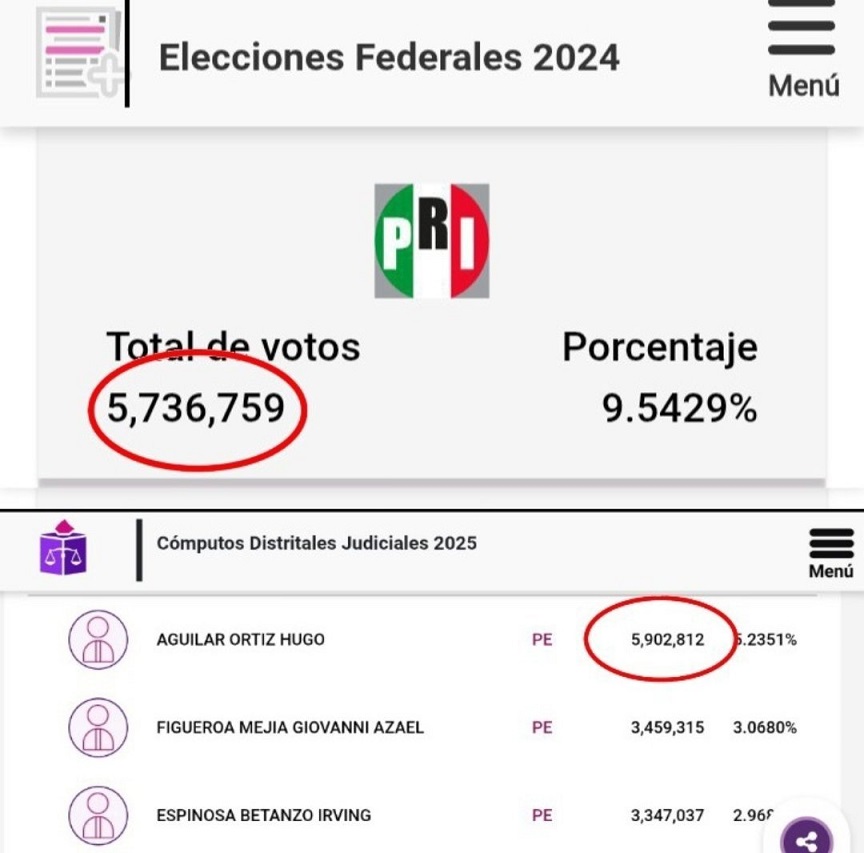Select candidate name FIGUEROA MEJIA GIOVANNI AZAEL
Viewport: 864px width, 853px height.
(x=290, y=727)
